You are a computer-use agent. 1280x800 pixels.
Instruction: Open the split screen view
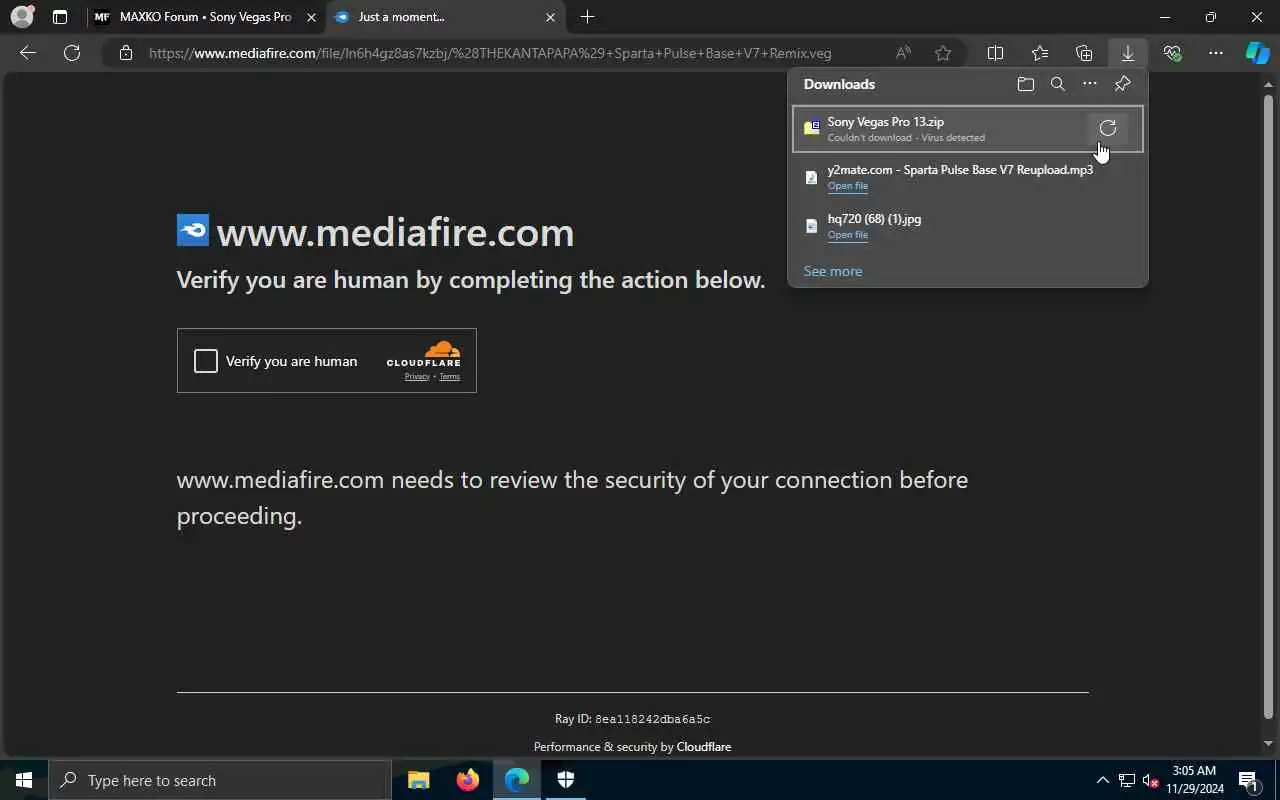click(996, 53)
